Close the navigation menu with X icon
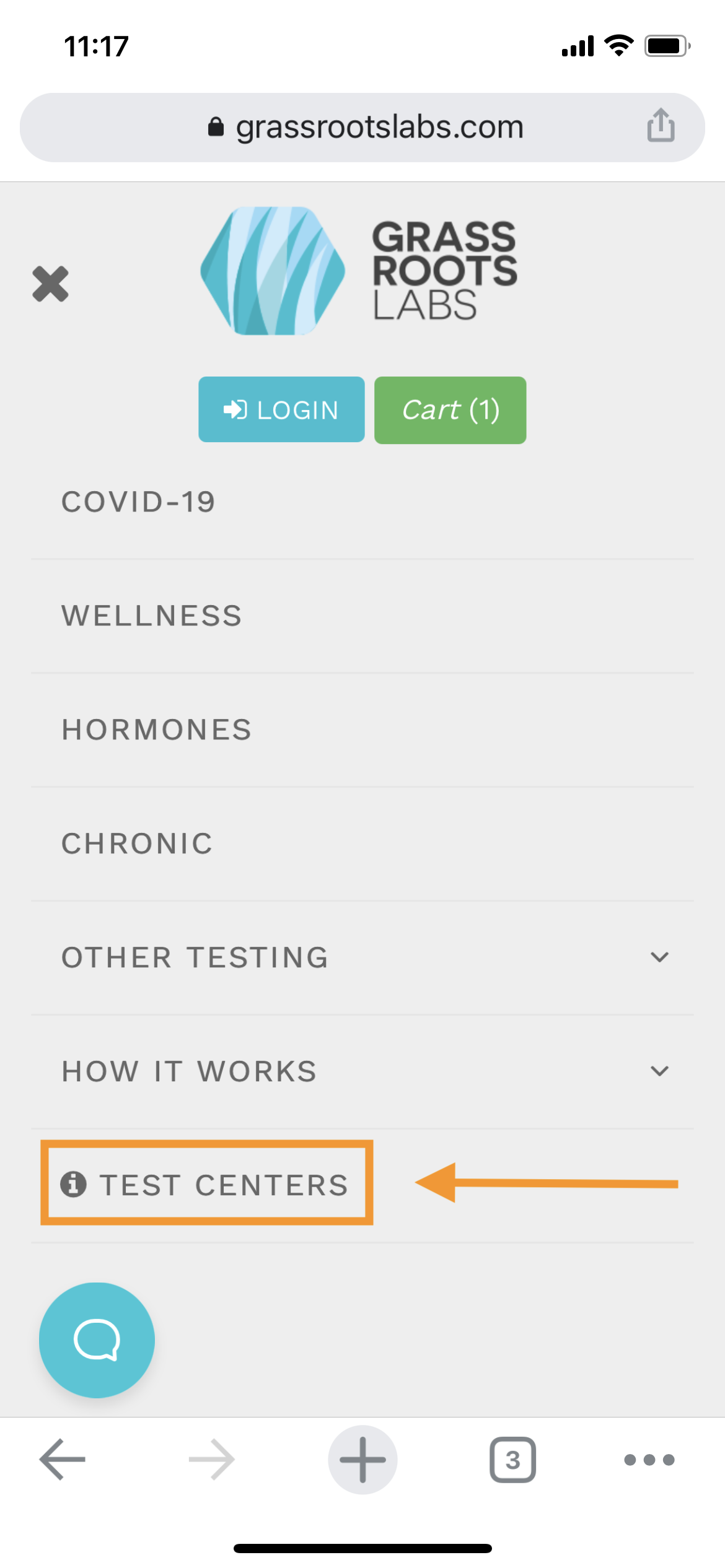This screenshot has height=1568, width=725. click(50, 284)
